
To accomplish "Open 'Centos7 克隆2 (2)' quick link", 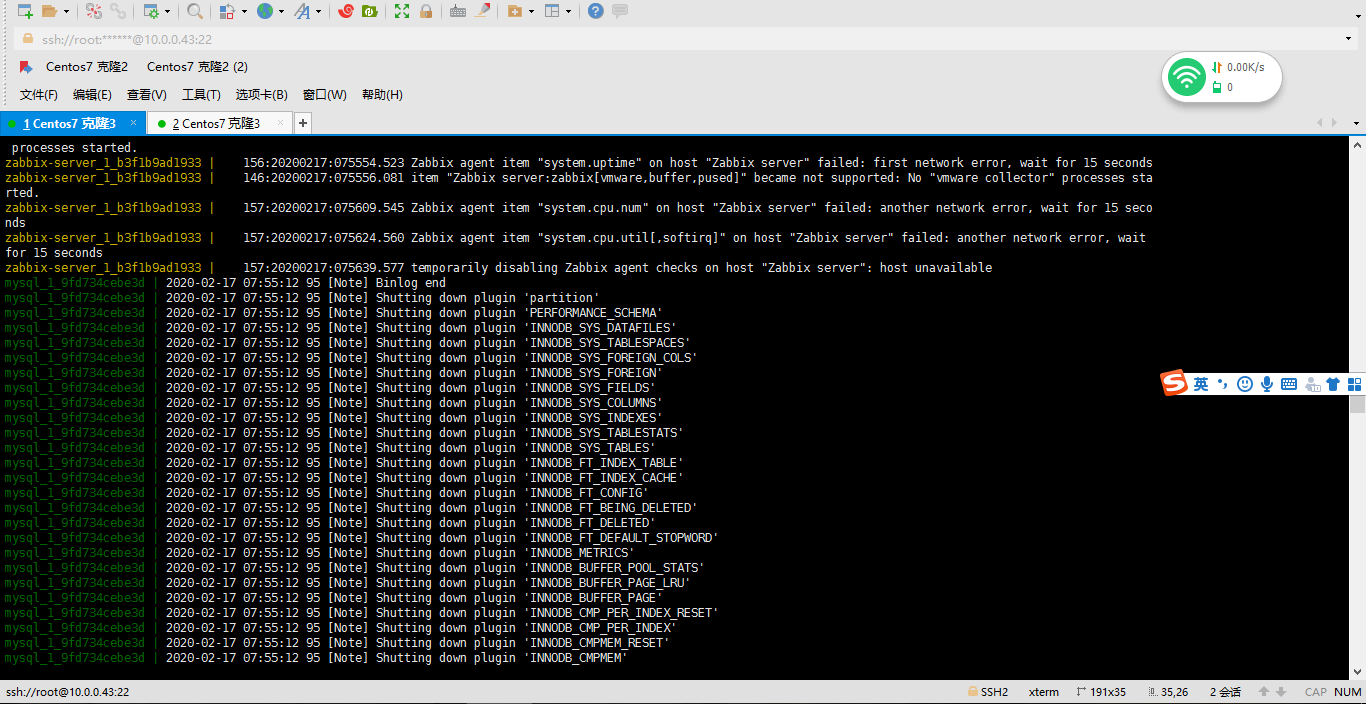I will tap(197, 67).
